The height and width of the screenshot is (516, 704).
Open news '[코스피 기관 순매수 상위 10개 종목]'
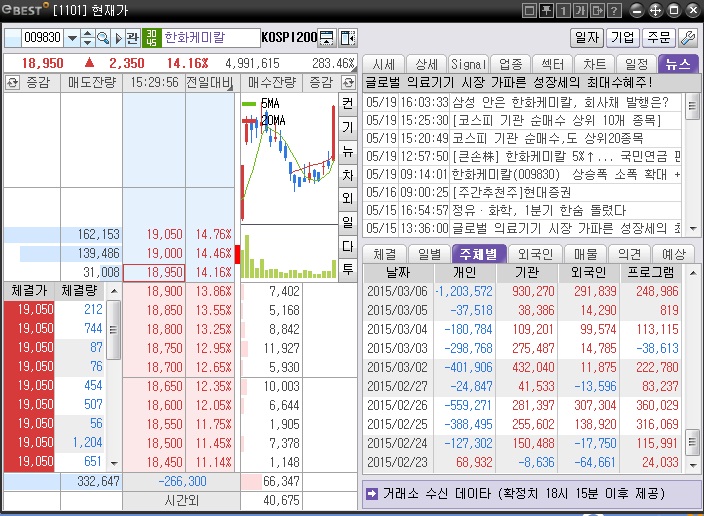pos(556,120)
